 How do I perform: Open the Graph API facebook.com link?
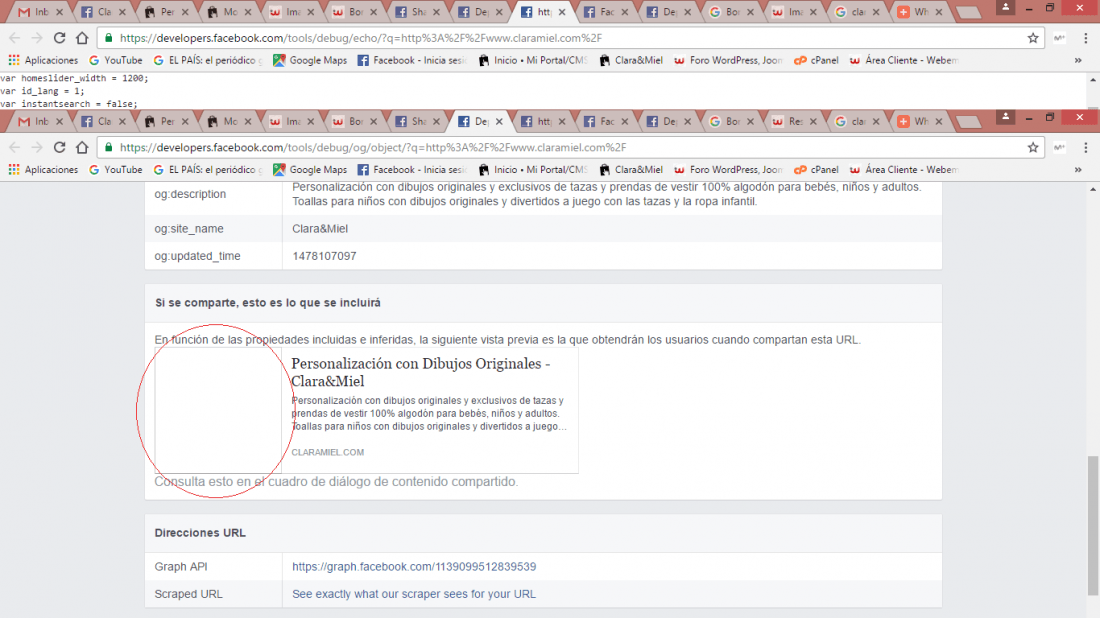pyautogui.click(x=414, y=567)
